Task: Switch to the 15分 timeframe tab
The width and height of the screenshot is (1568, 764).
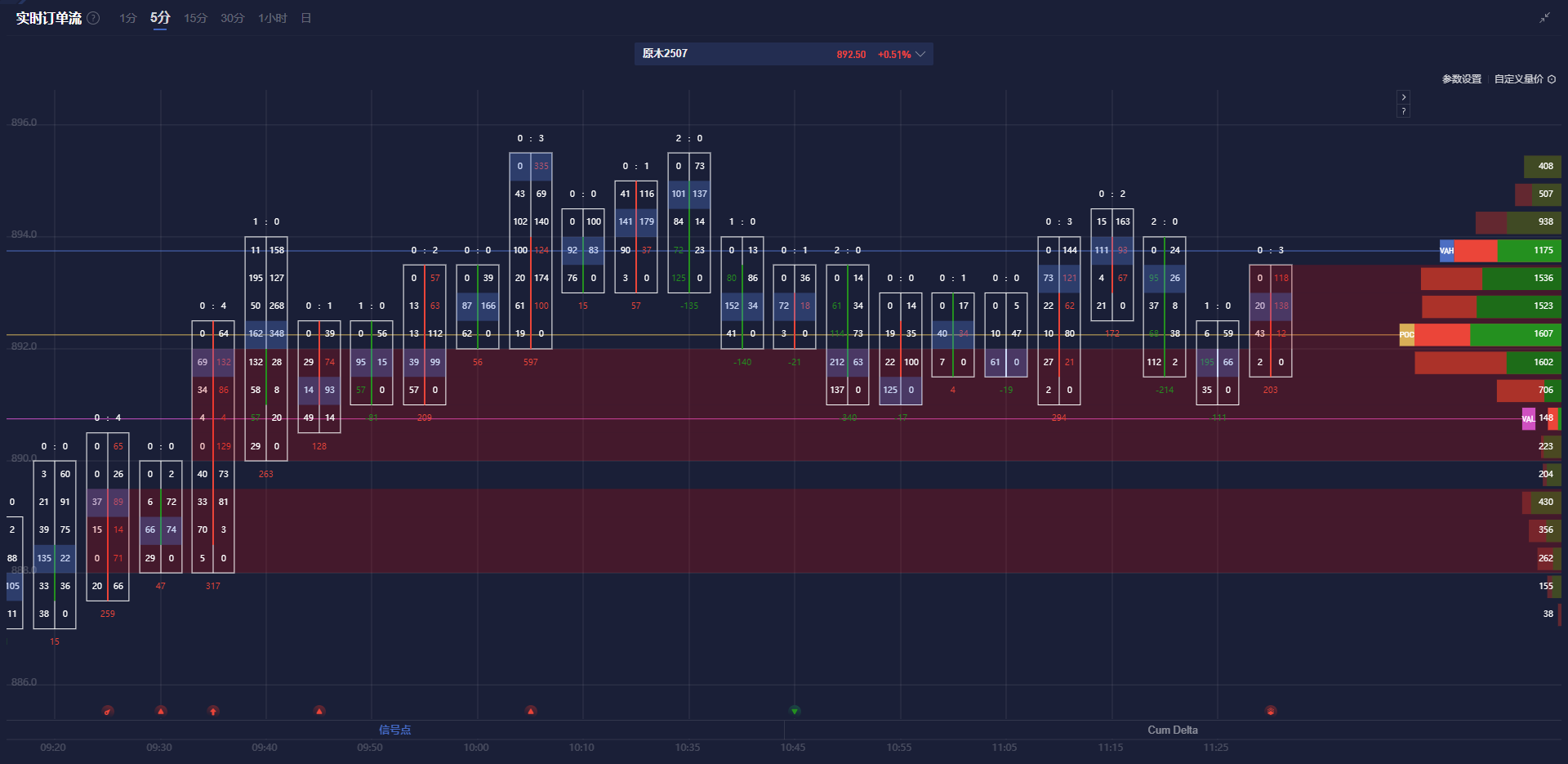Action: [195, 17]
